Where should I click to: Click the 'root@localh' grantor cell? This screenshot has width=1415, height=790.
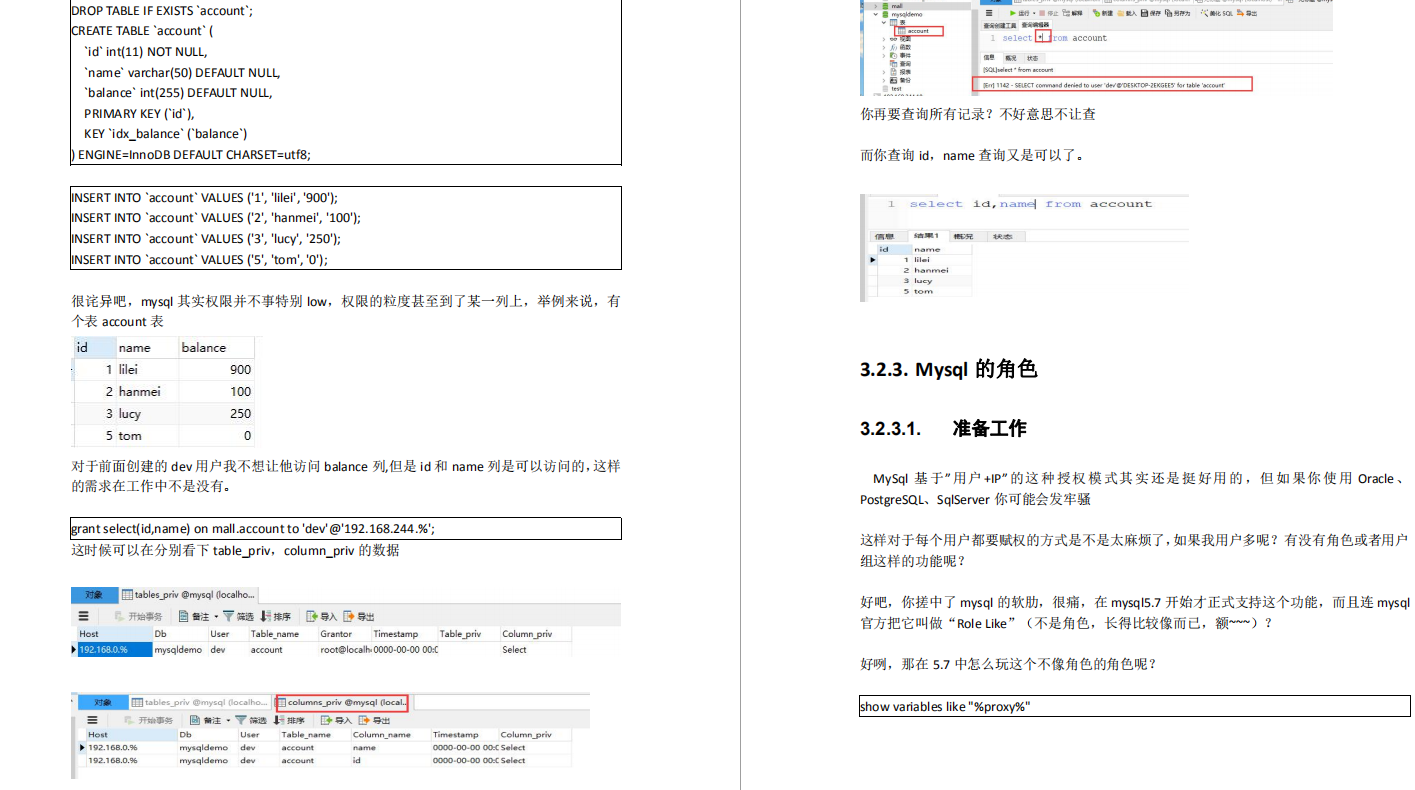coord(344,650)
